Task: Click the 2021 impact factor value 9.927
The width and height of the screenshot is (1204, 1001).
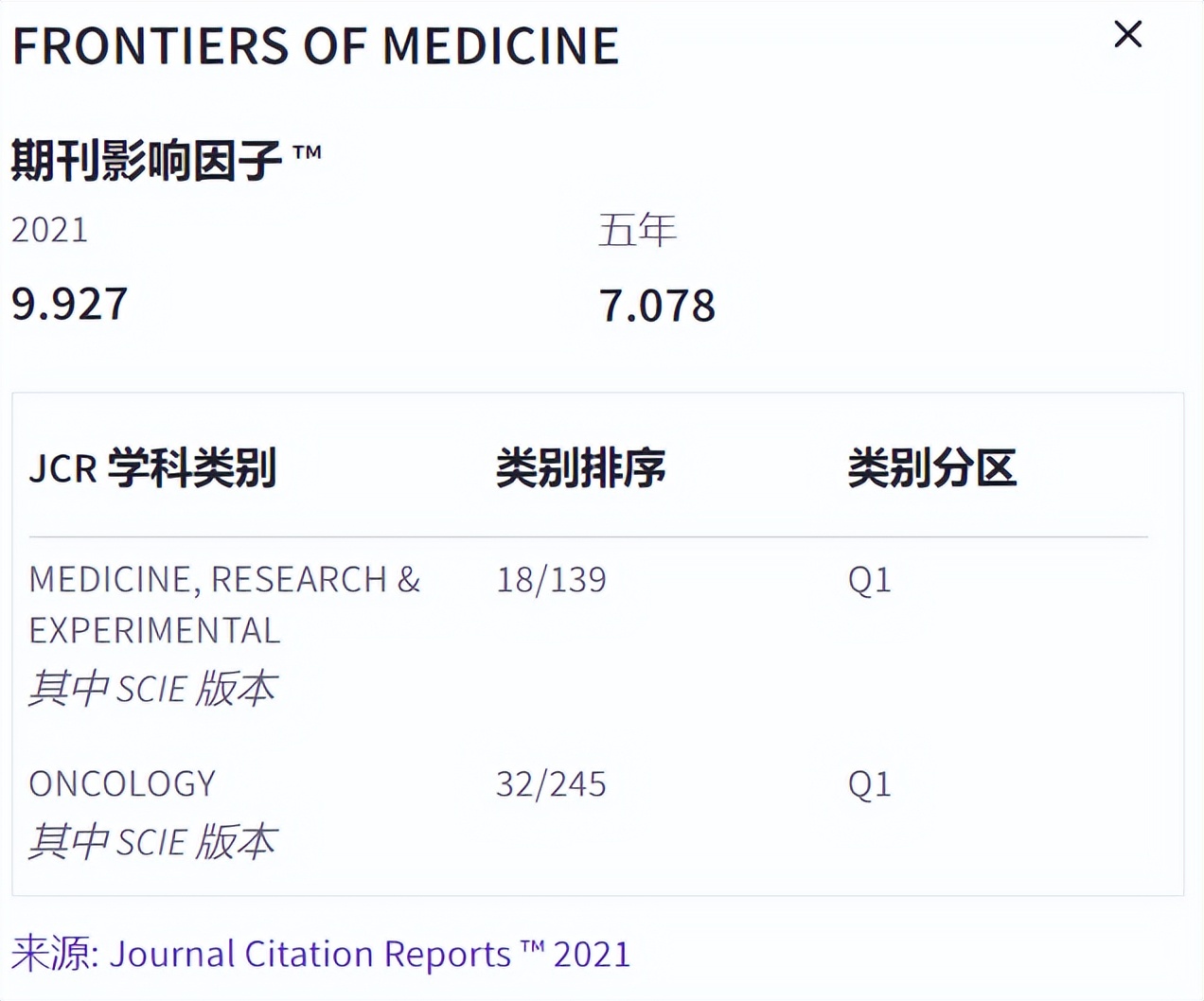Action: (68, 304)
